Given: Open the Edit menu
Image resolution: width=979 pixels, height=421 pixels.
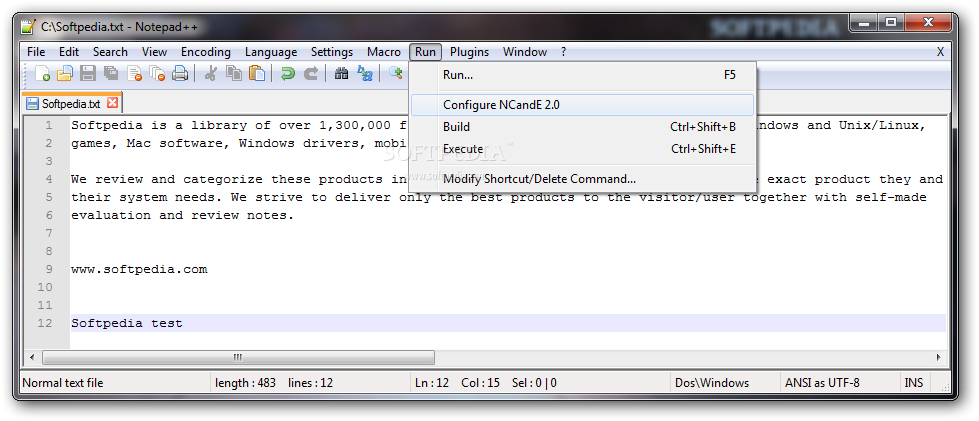Looking at the screenshot, I should click(x=69, y=52).
